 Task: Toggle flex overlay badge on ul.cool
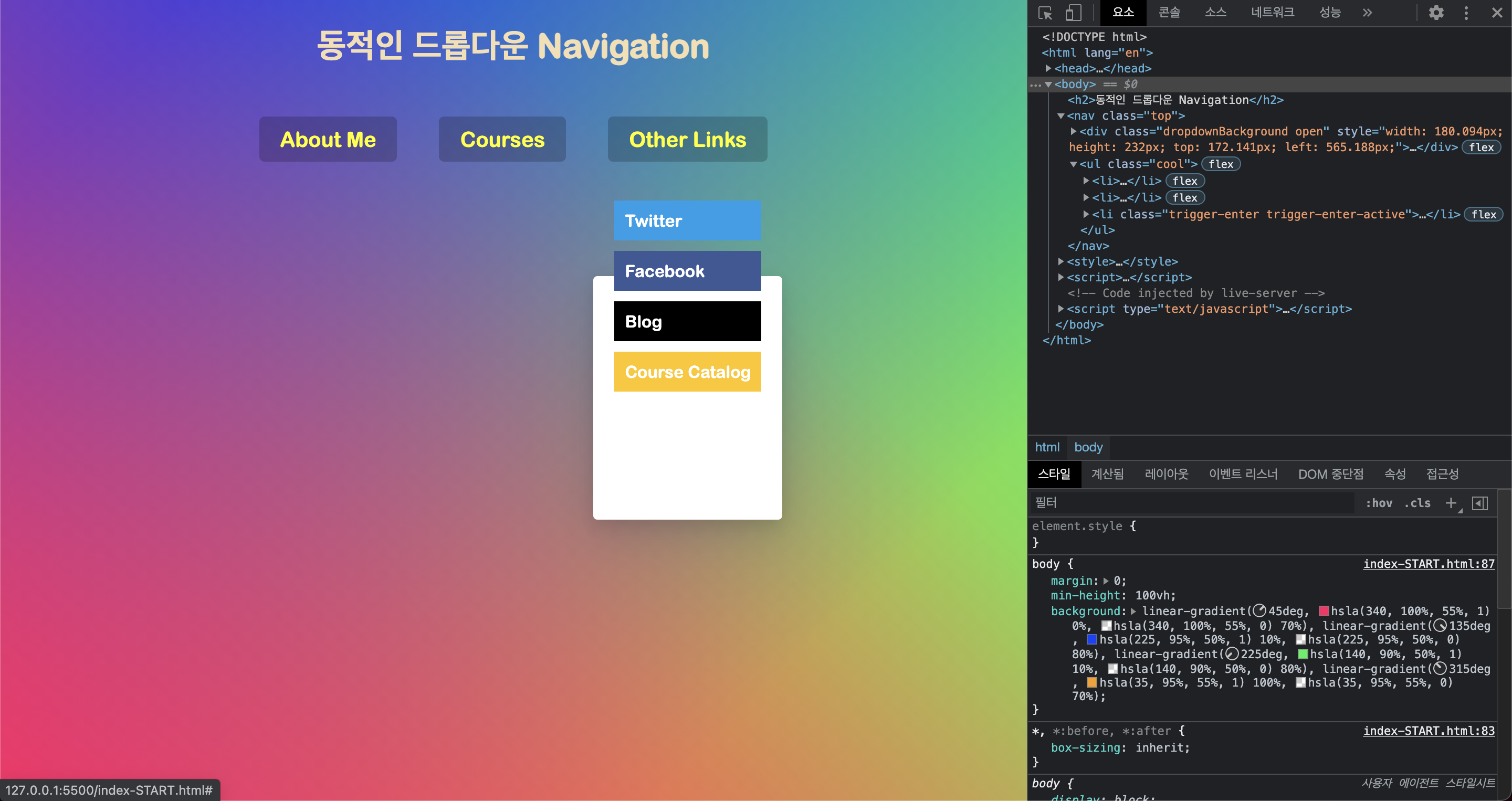pos(1221,164)
